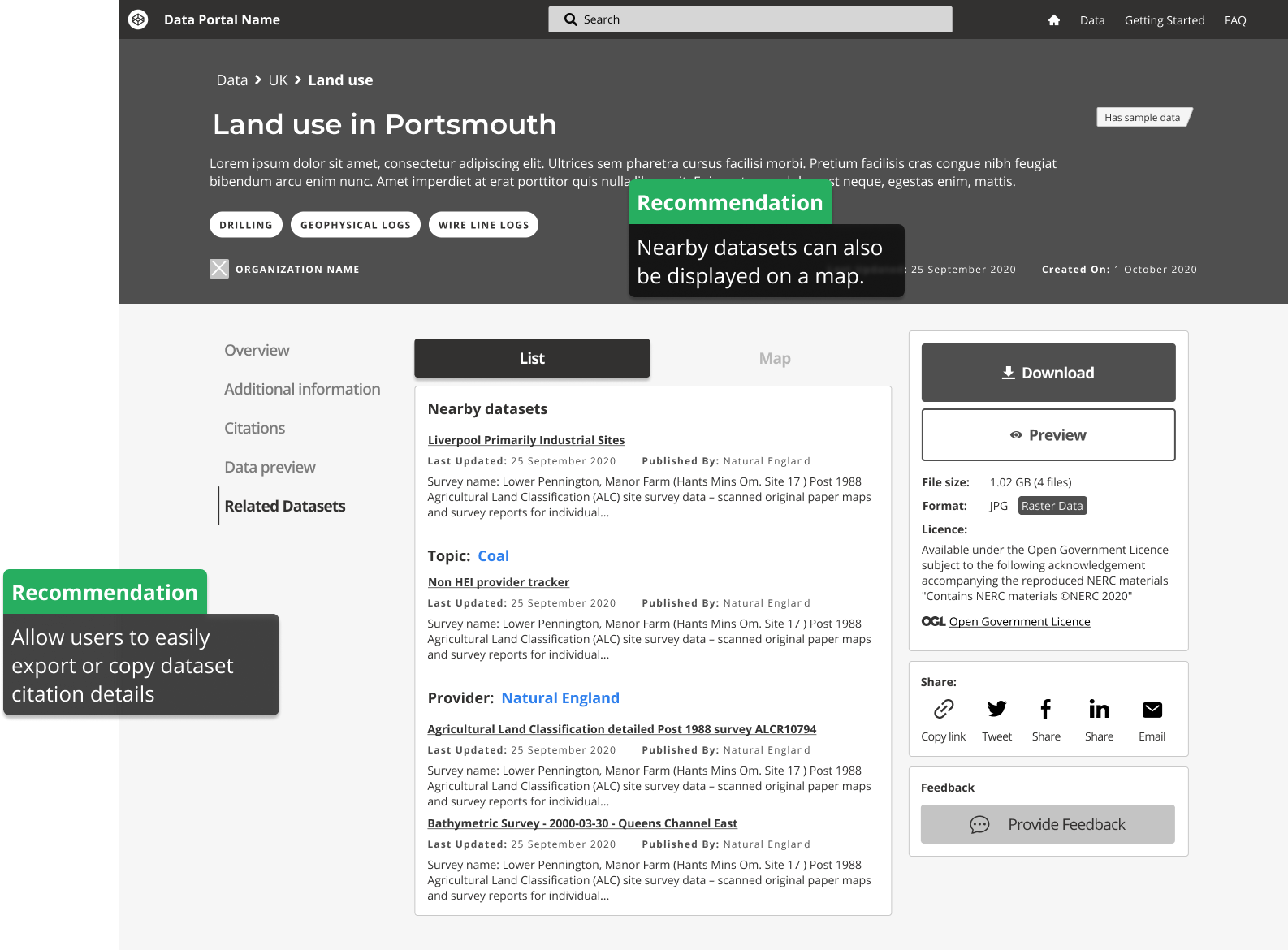Open Getting Started in the navbar
Image resolution: width=1288 pixels, height=950 pixels.
[x=1165, y=20]
